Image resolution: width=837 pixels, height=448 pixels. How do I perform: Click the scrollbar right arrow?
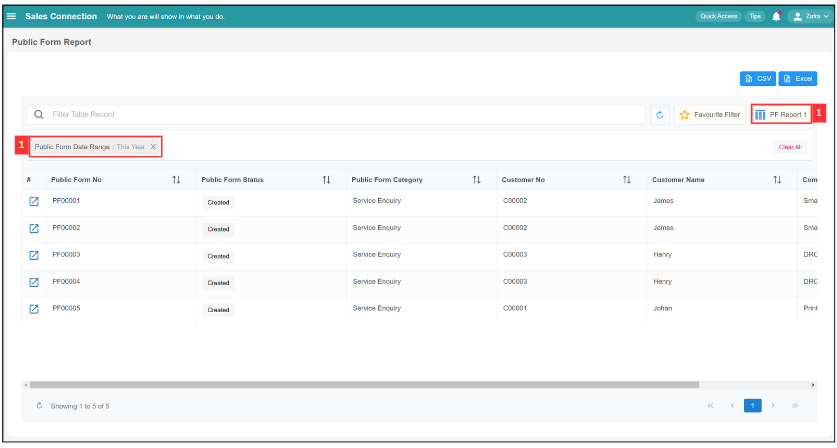click(813, 385)
